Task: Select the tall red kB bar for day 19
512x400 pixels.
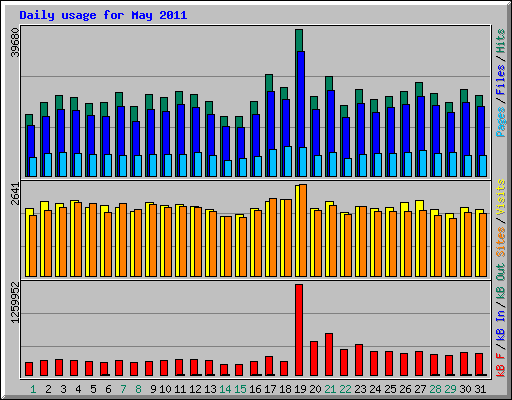Action: click(299, 330)
